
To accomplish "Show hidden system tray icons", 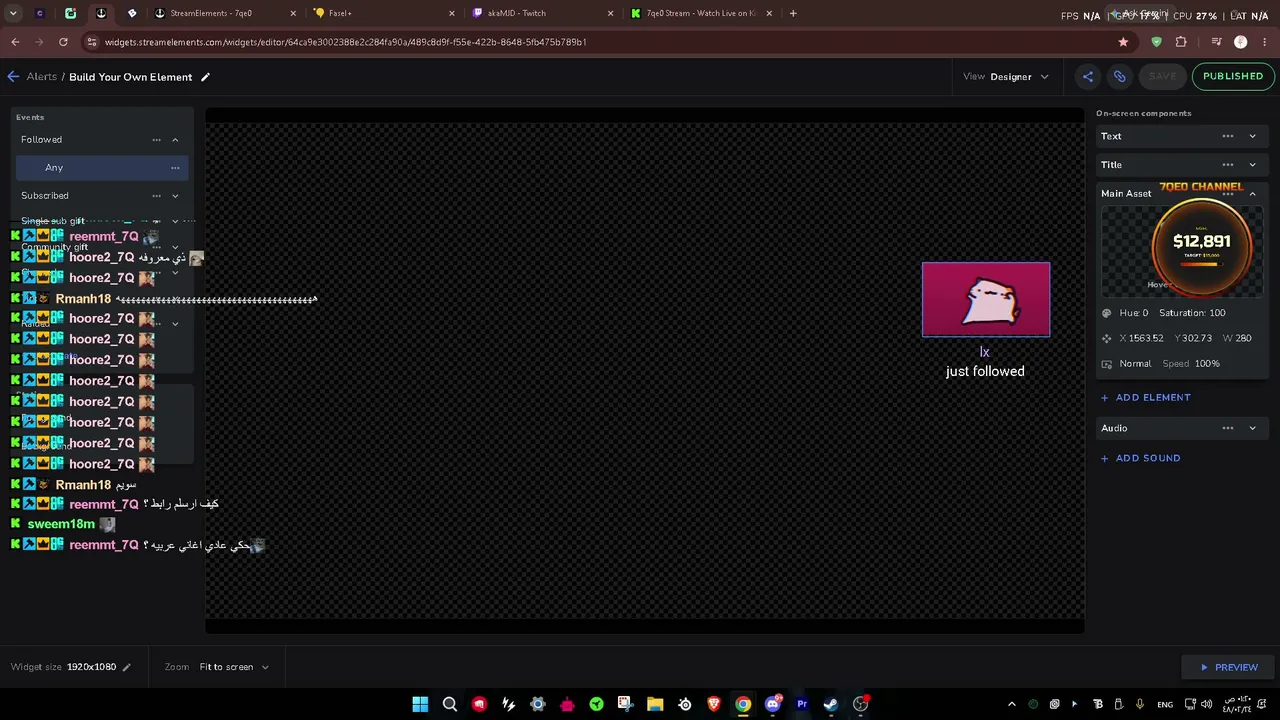I will click(1011, 704).
